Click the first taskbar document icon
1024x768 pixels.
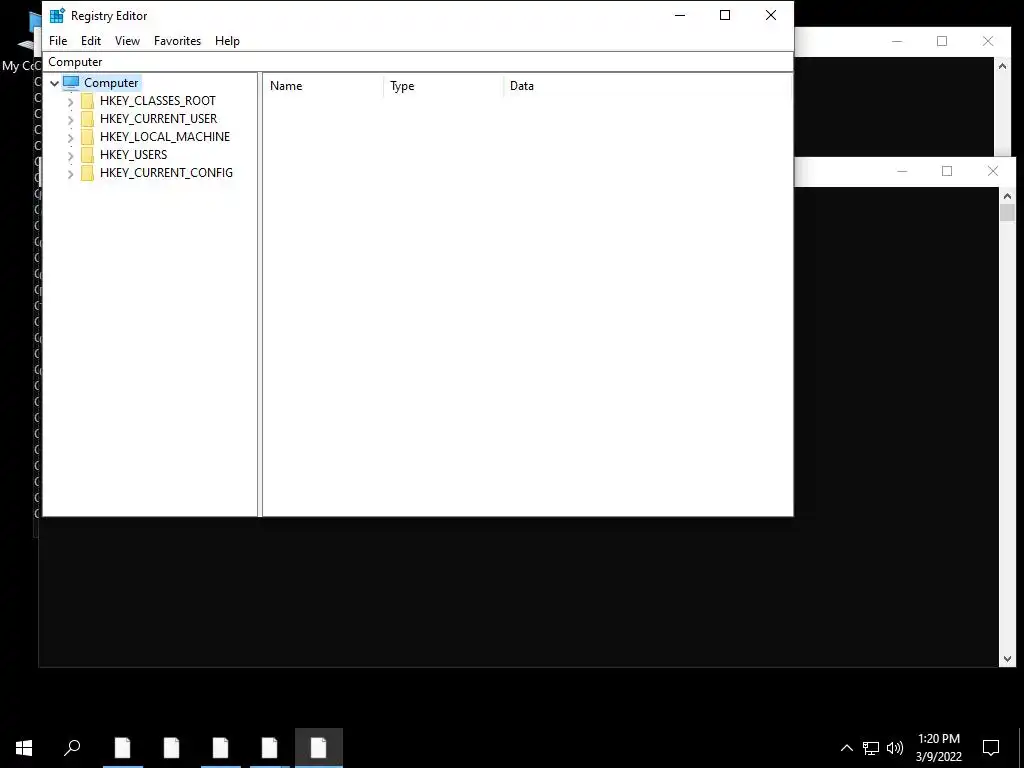click(123, 748)
